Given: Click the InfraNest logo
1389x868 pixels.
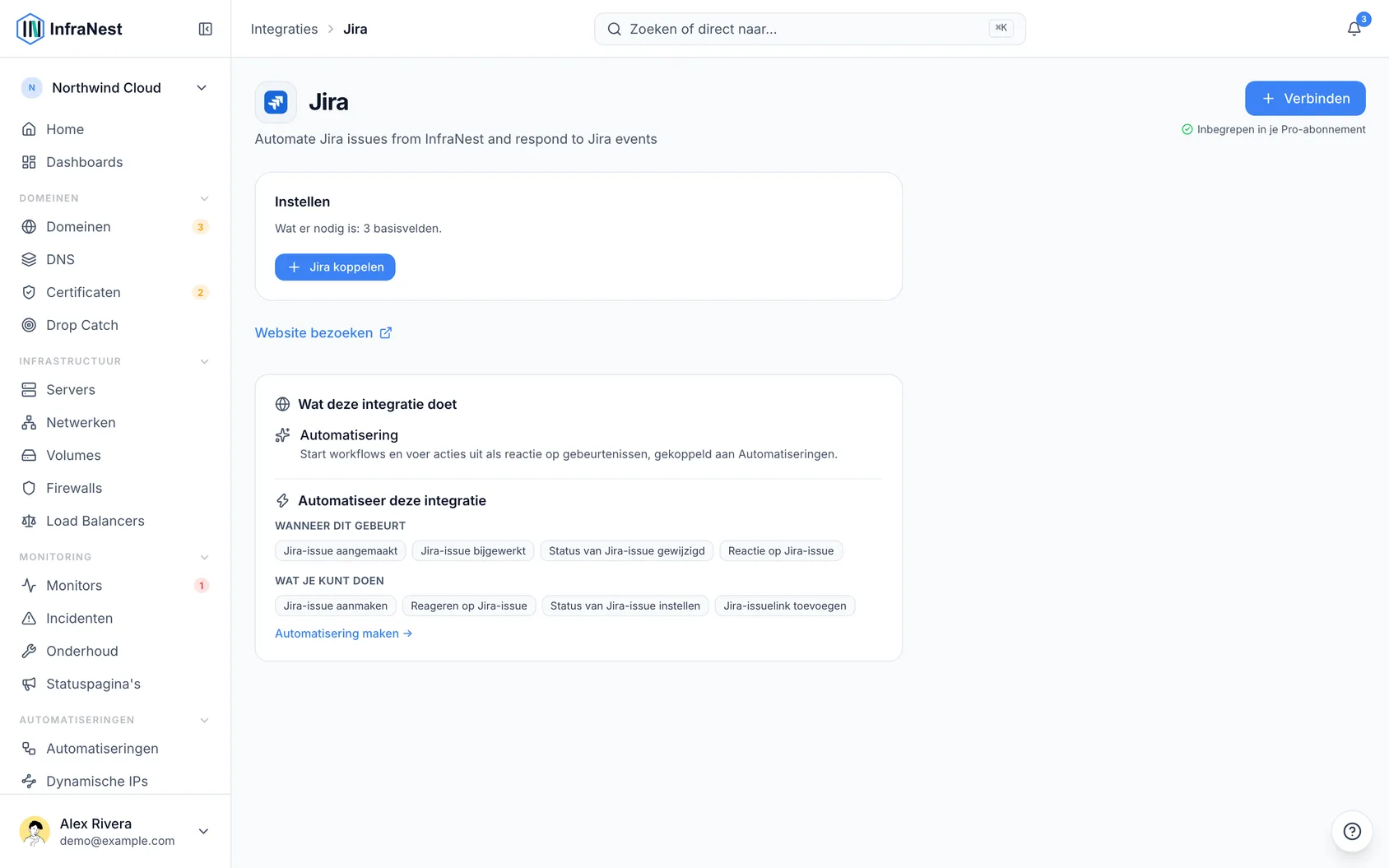Looking at the screenshot, I should pos(69,29).
